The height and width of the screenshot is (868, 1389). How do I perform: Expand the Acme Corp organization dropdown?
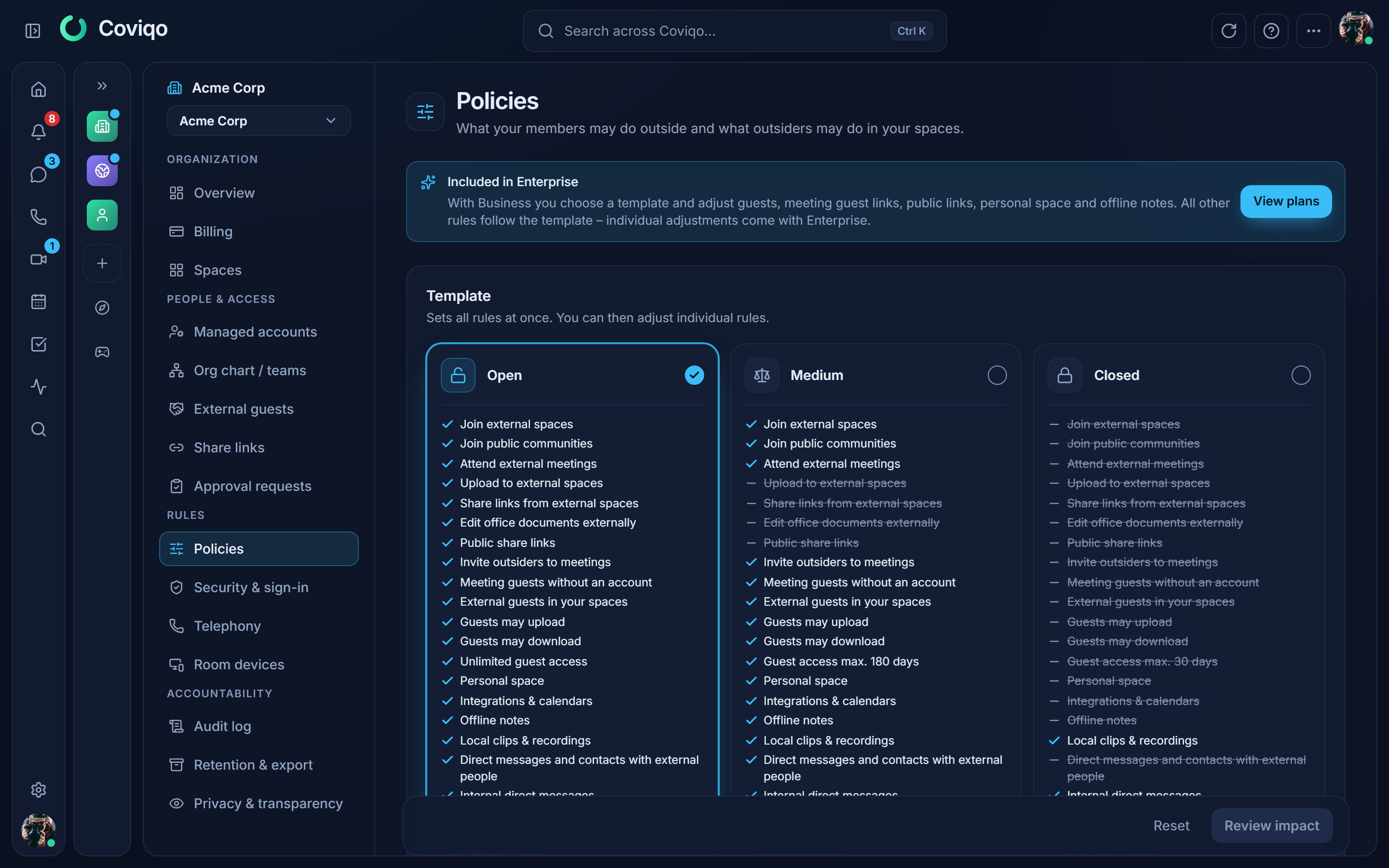point(259,121)
